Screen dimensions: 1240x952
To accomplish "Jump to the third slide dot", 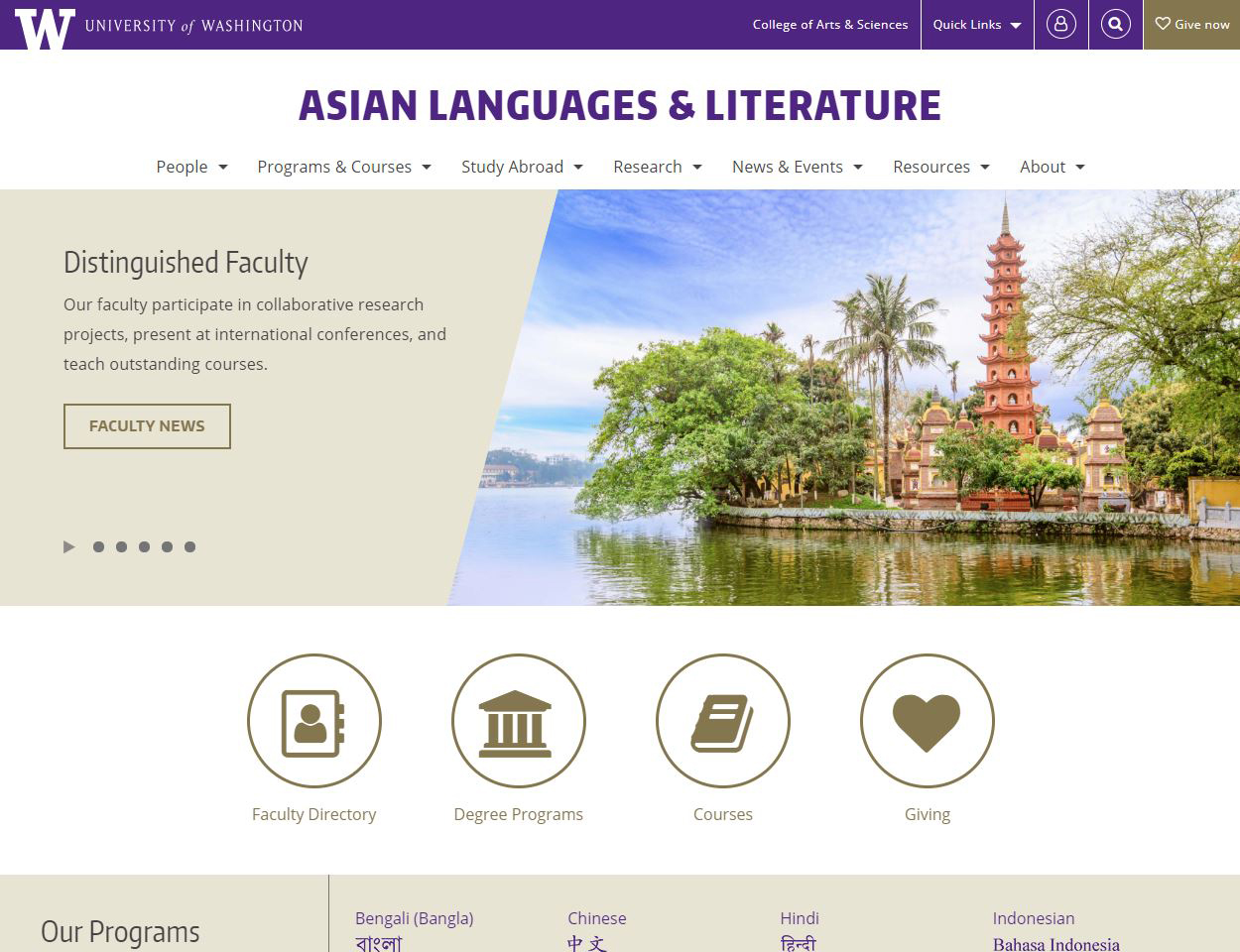I will click(144, 546).
